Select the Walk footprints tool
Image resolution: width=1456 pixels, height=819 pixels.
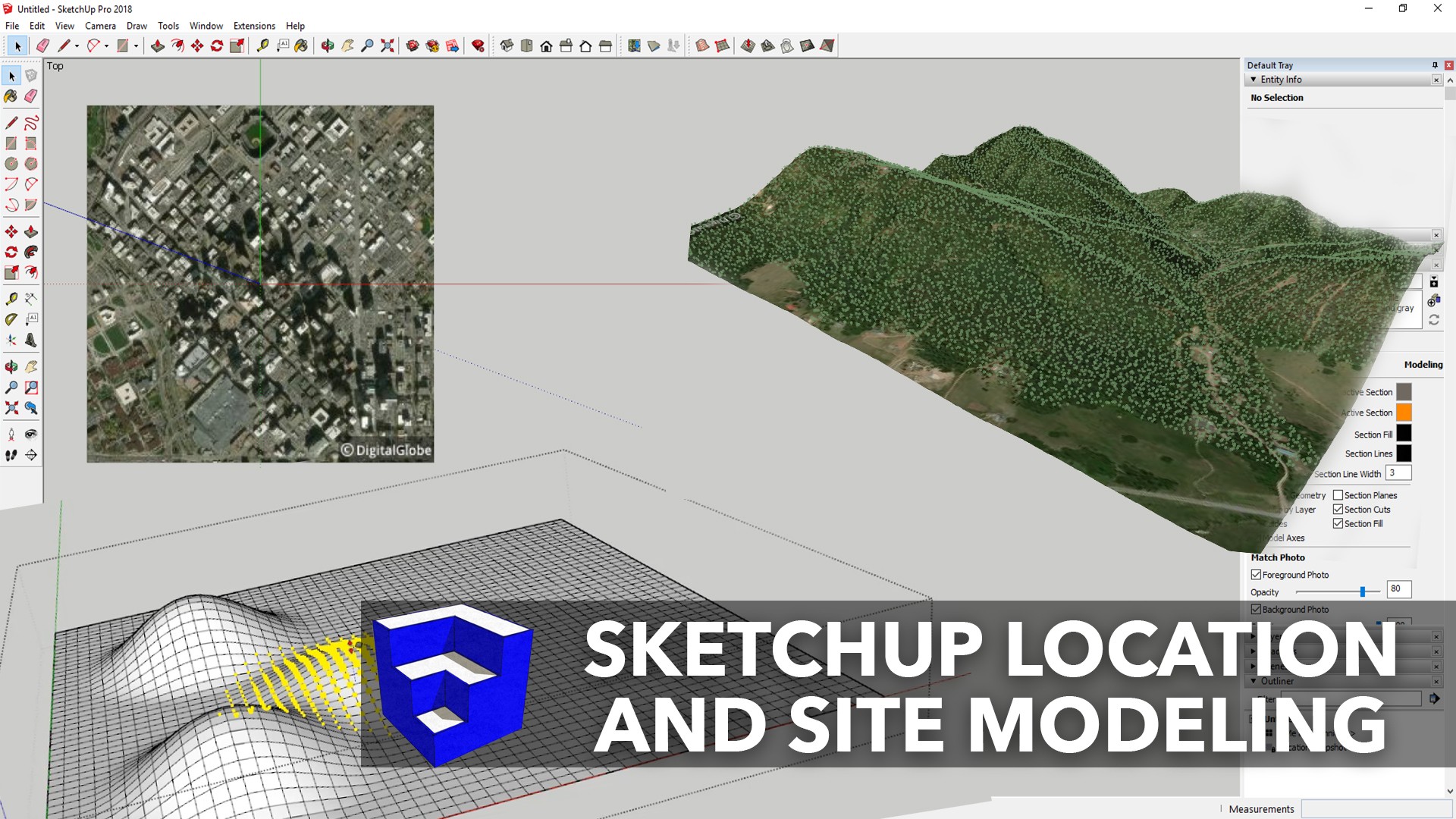click(x=11, y=455)
